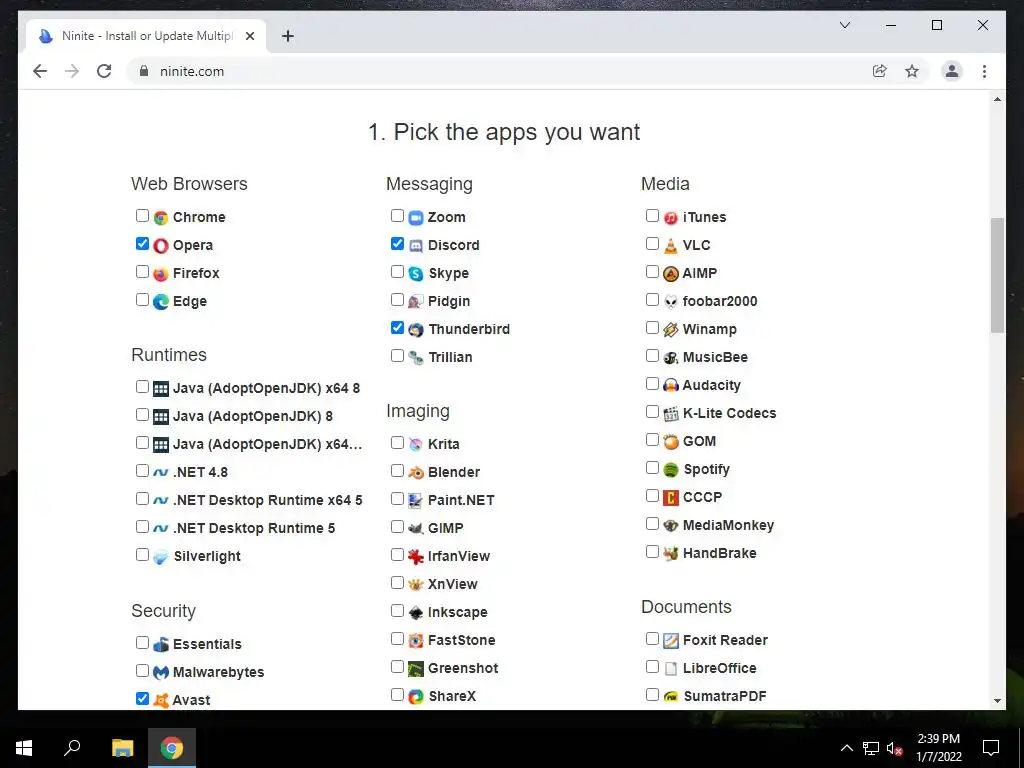
Task: Click the Blender logo icon
Action: coord(416,472)
